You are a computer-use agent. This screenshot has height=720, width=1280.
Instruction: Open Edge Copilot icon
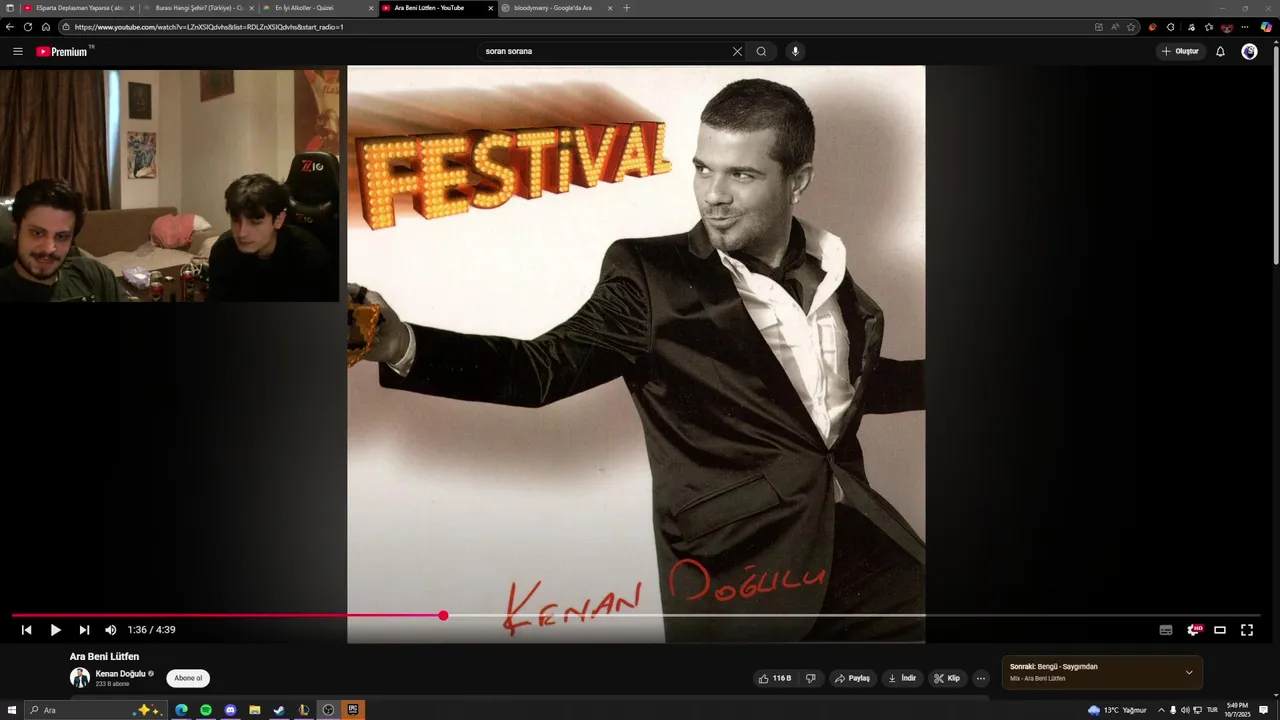tap(1266, 27)
